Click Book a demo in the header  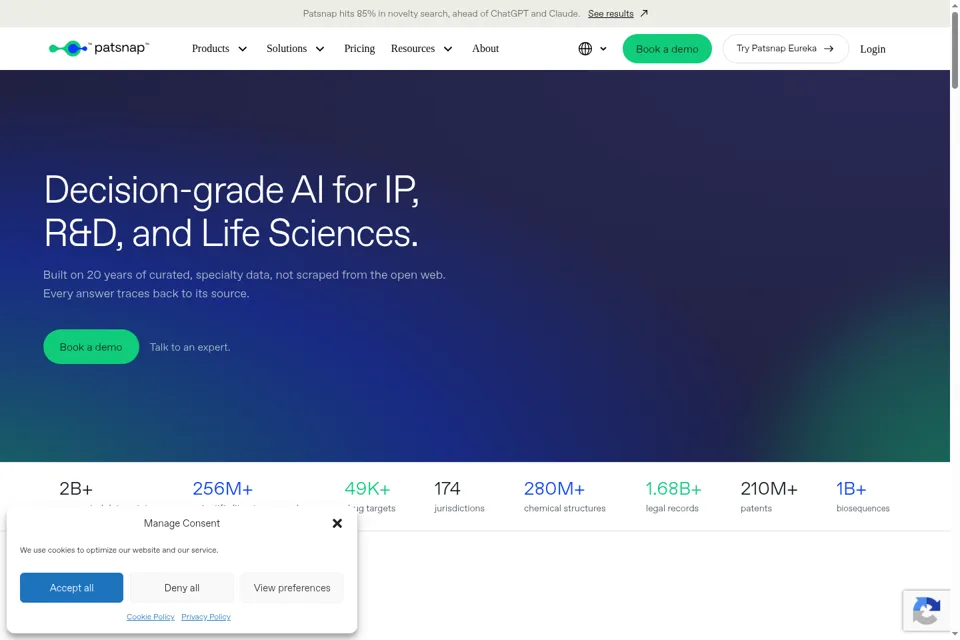(x=667, y=48)
